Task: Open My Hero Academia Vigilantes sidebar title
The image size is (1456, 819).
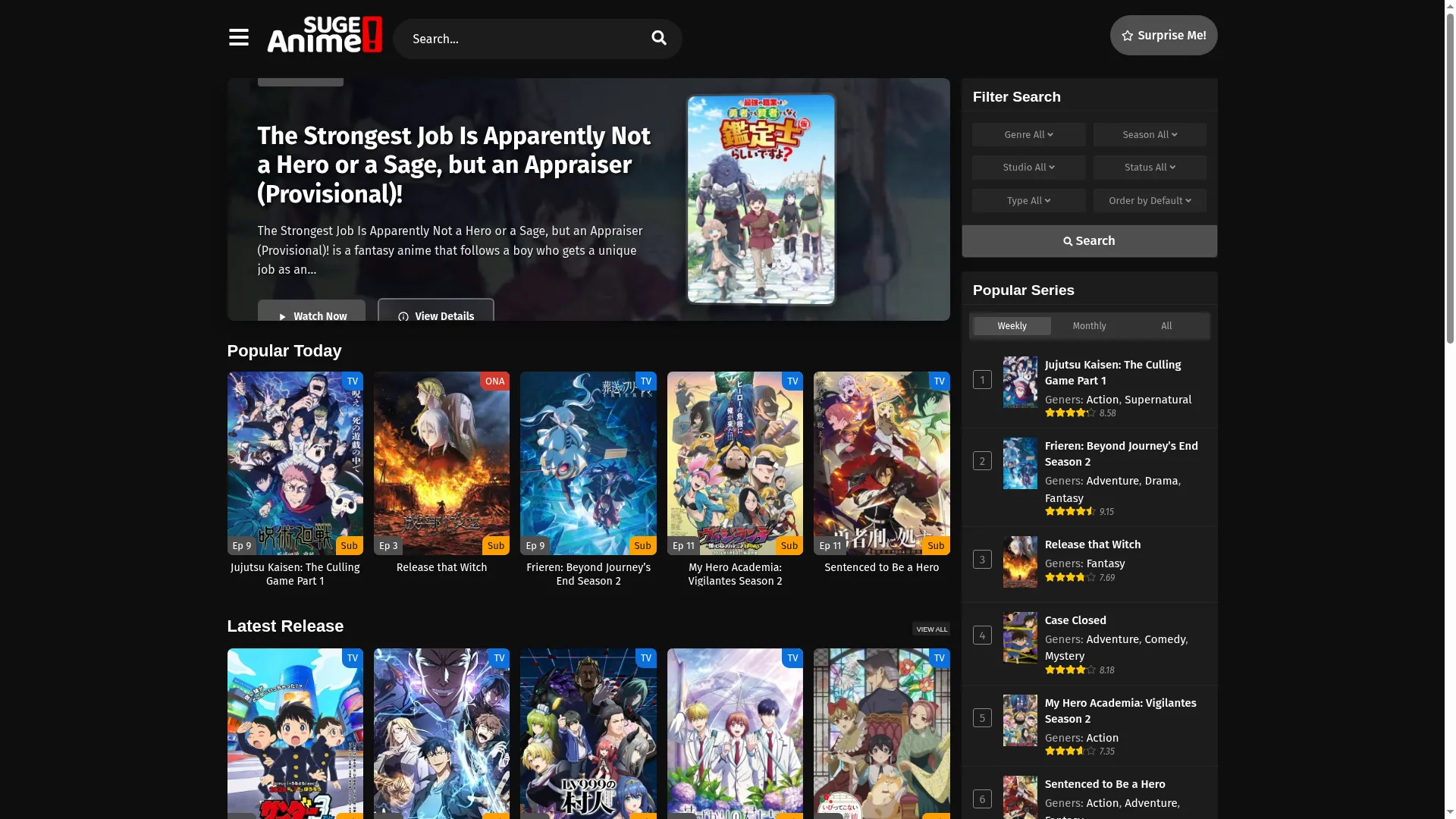Action: coord(1120,711)
